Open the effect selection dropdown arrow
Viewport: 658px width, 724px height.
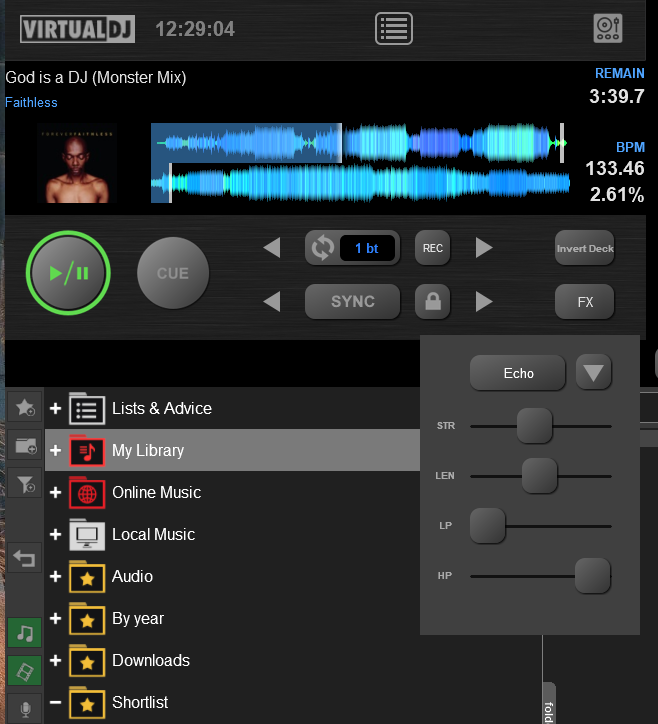[x=594, y=372]
